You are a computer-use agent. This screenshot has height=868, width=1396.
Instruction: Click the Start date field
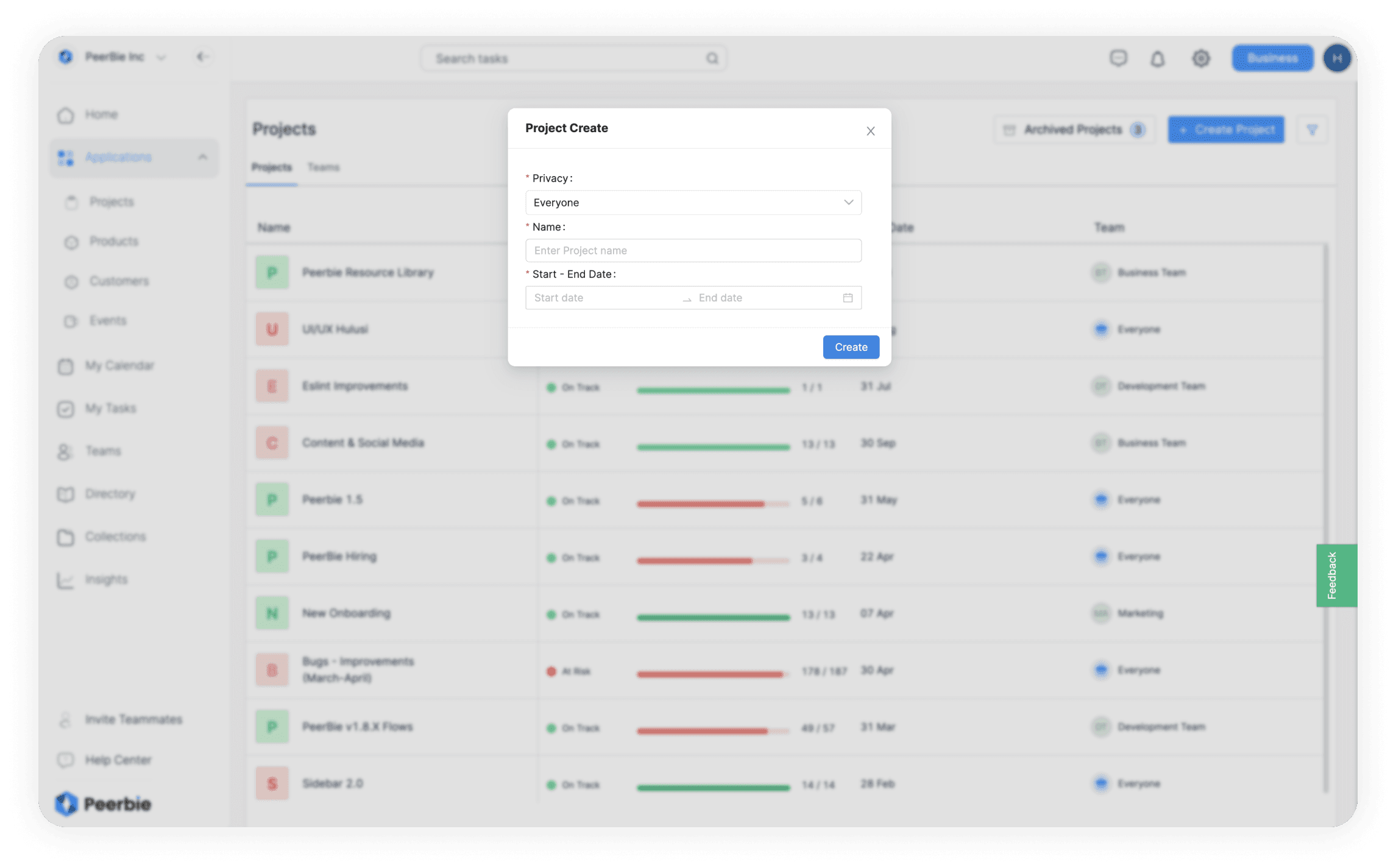point(602,298)
